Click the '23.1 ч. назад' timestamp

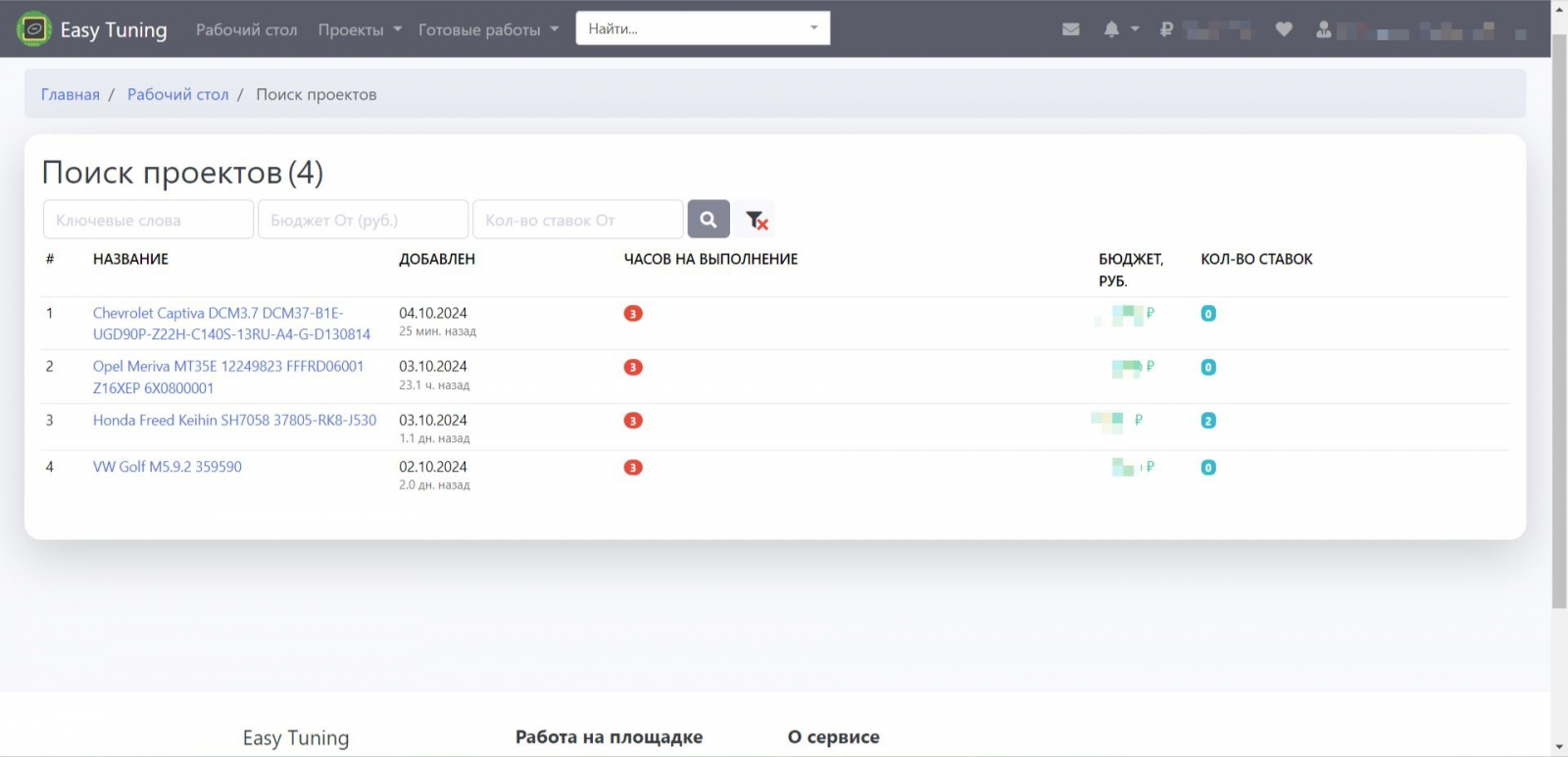434,385
